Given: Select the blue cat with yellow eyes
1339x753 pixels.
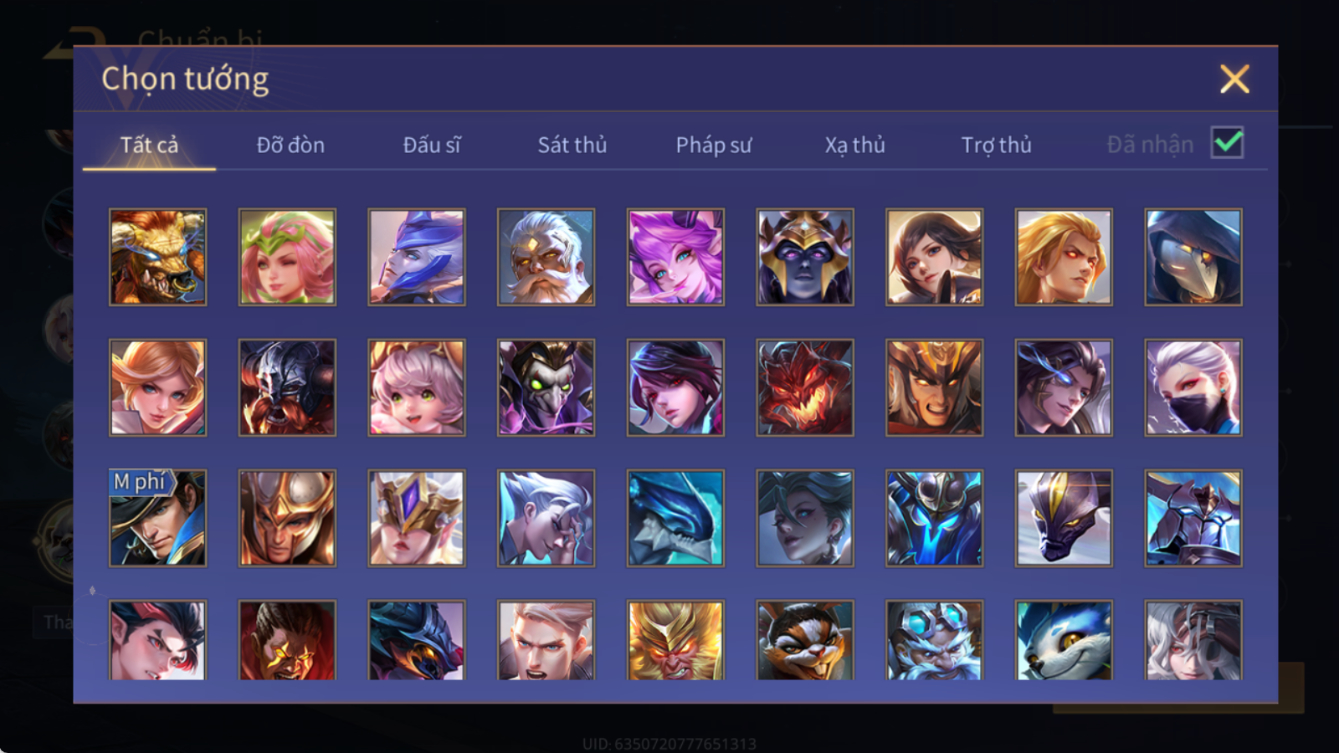Looking at the screenshot, I should click(1064, 640).
